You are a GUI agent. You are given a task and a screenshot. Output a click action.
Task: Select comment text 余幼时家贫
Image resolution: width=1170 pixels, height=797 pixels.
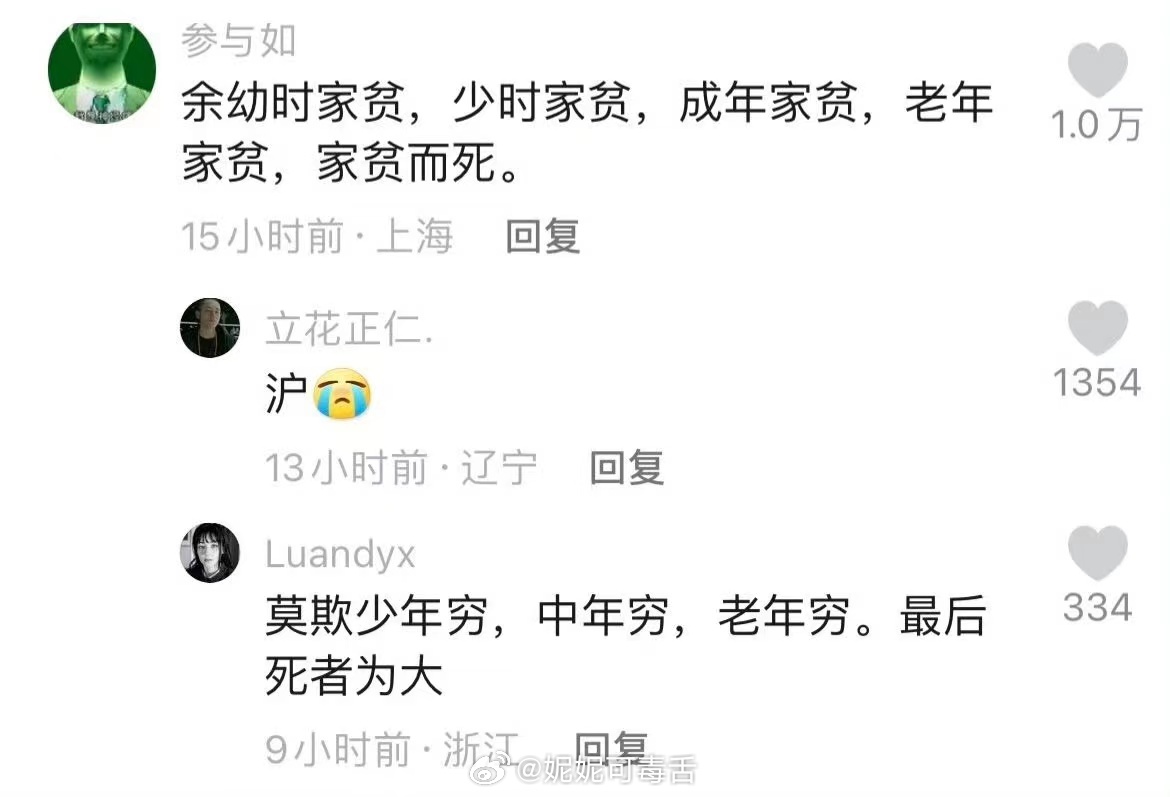tap(293, 102)
